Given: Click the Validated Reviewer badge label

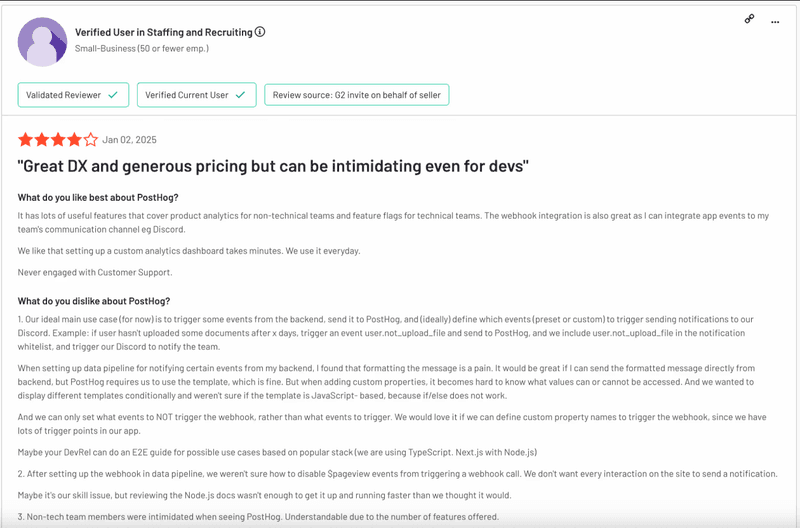Looking at the screenshot, I should [x=64, y=95].
